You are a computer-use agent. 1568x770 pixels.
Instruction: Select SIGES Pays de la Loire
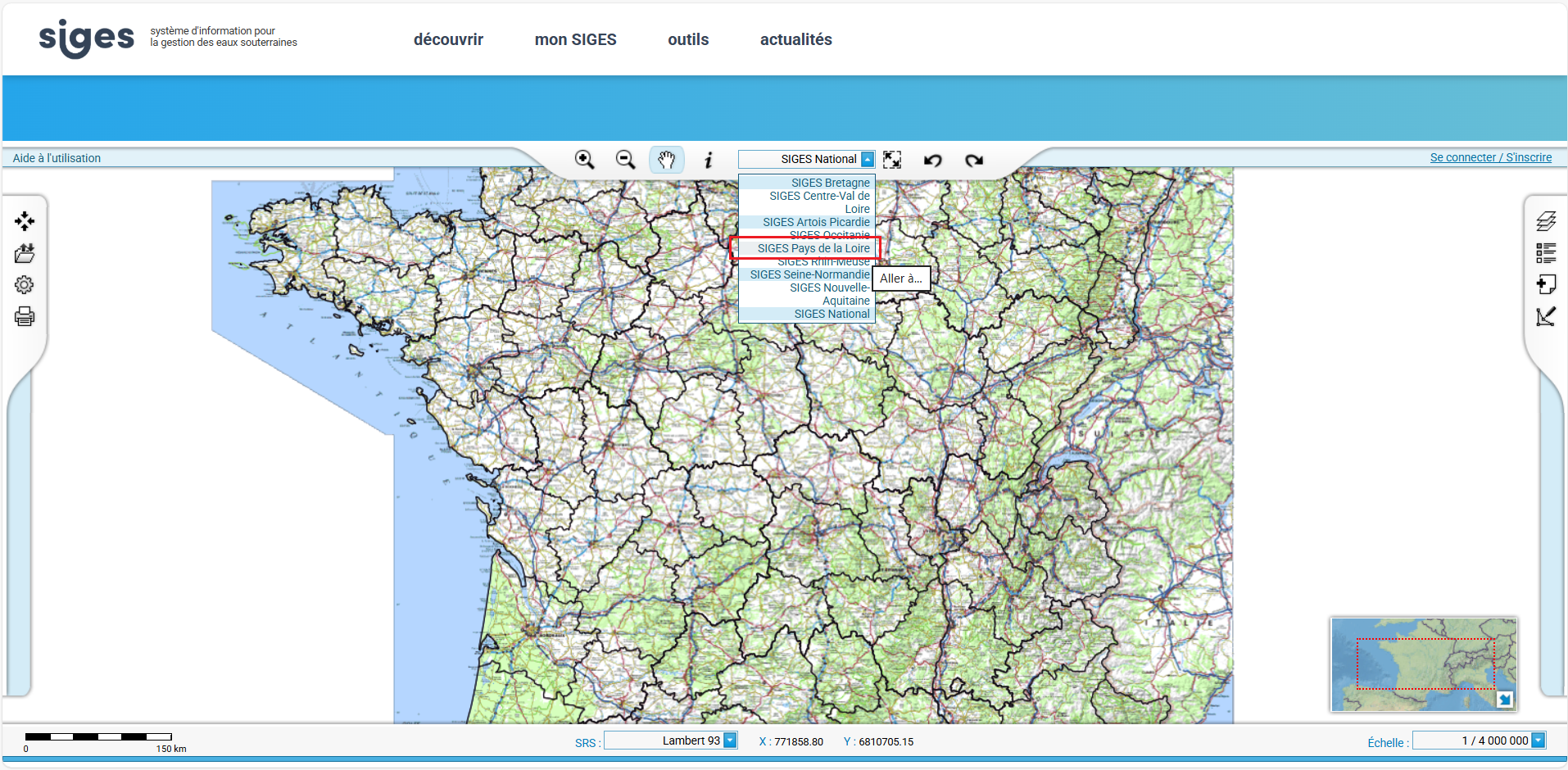pos(813,247)
